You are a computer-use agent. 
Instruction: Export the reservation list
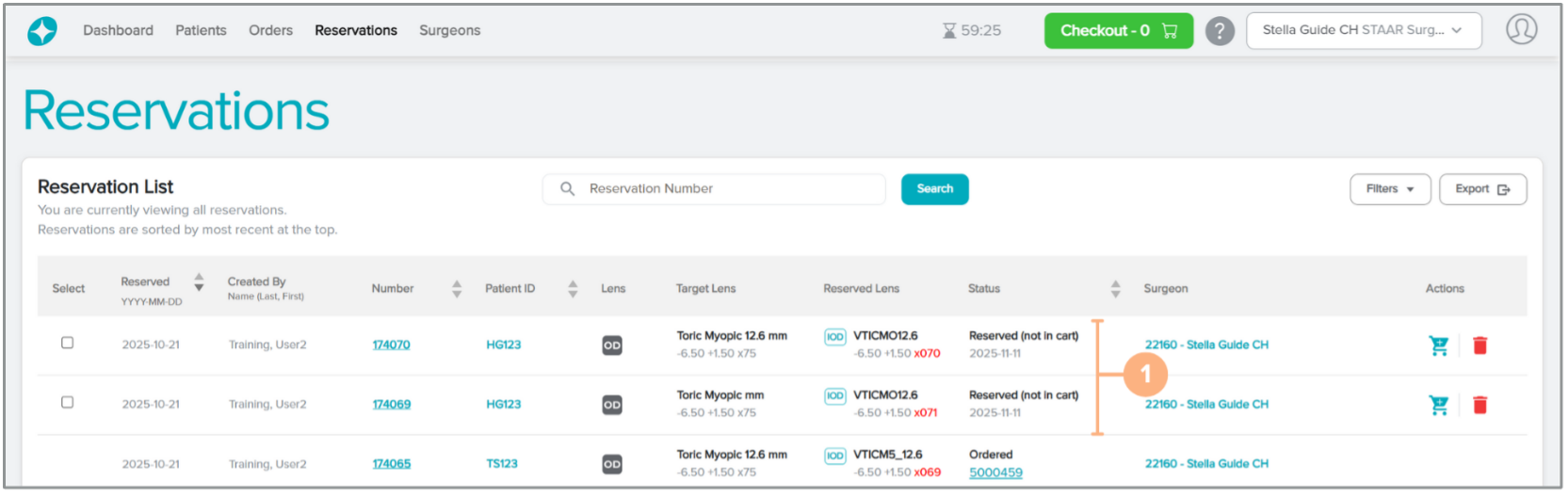click(1482, 189)
